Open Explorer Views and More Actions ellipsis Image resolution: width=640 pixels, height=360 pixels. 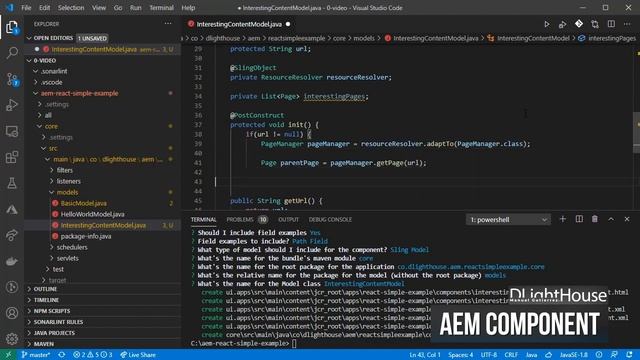coord(168,24)
